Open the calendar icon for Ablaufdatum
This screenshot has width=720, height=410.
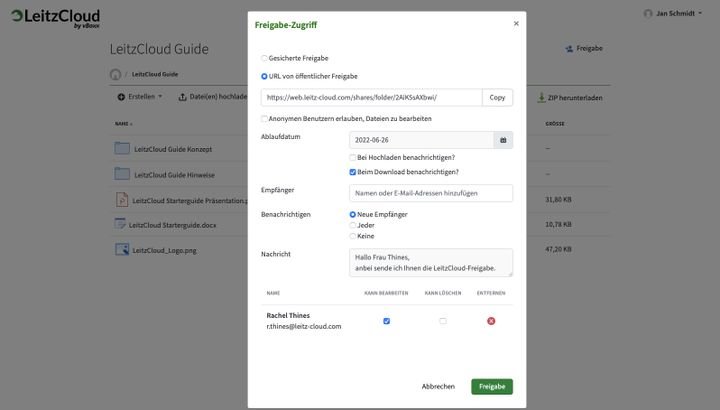pyautogui.click(x=503, y=140)
